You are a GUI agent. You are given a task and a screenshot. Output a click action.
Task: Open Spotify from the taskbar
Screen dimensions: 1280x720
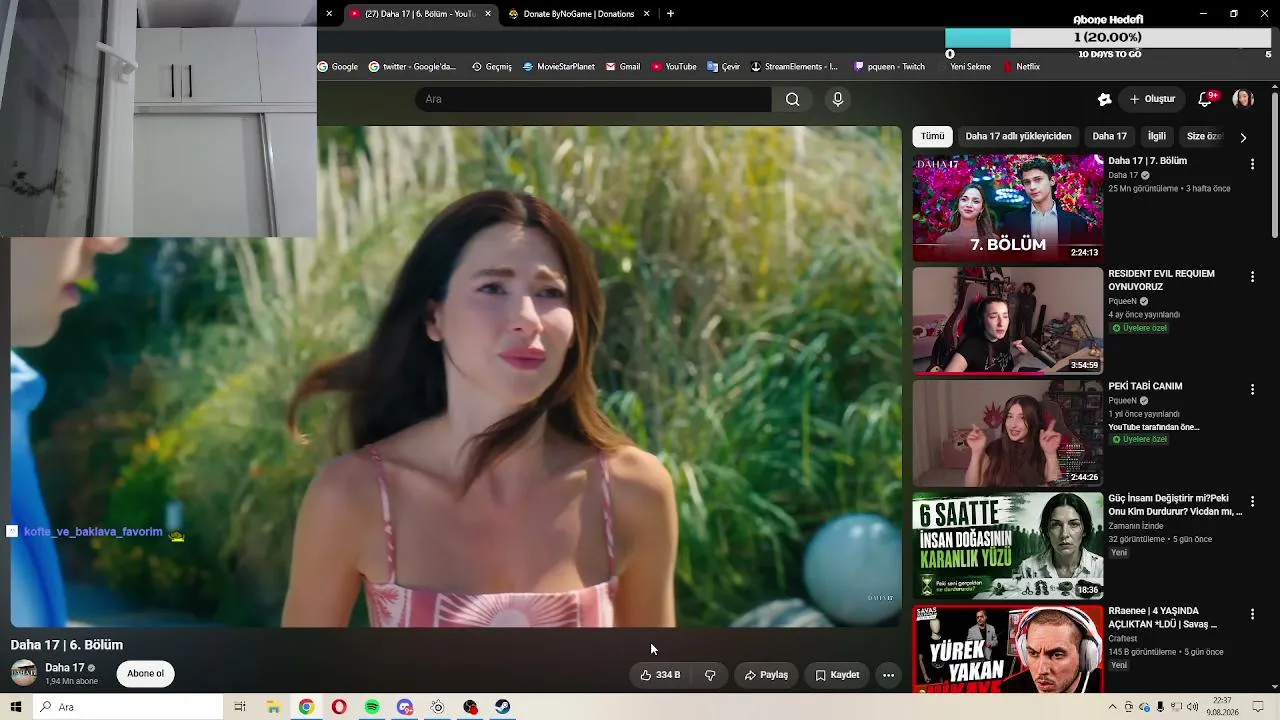pos(372,707)
